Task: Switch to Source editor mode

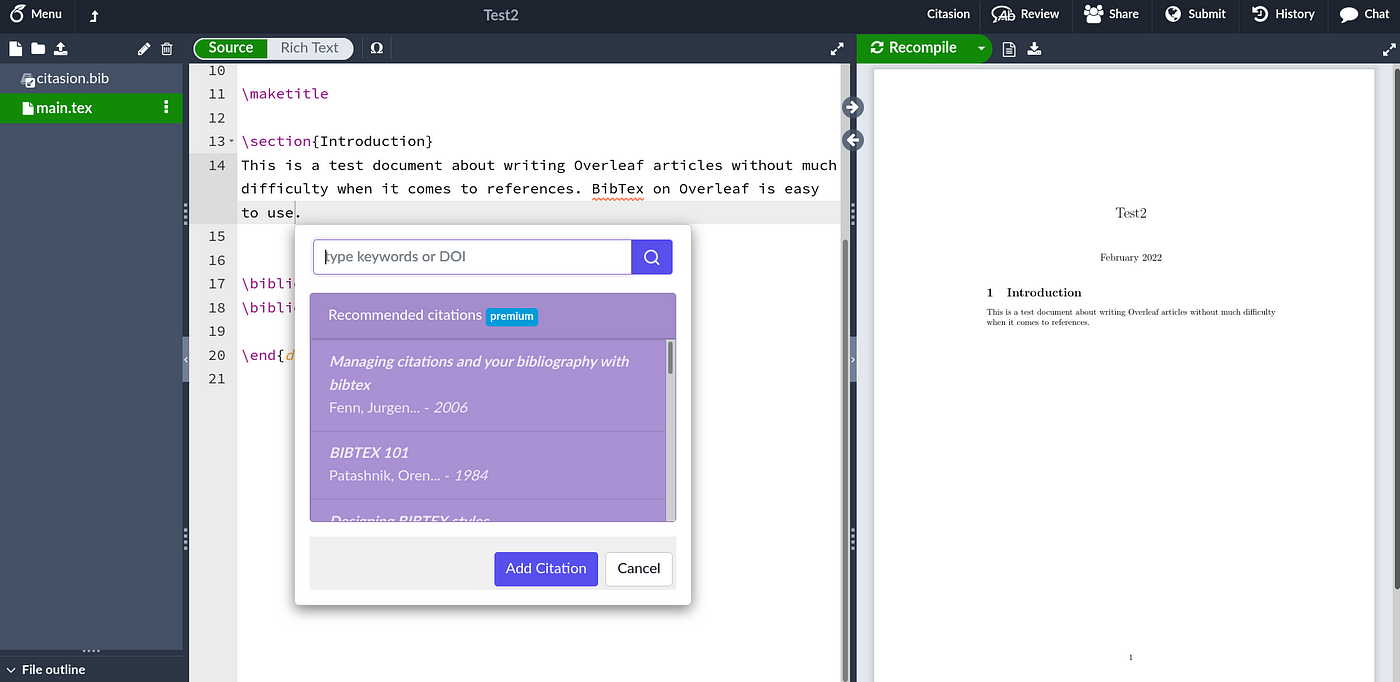Action: pyautogui.click(x=231, y=48)
